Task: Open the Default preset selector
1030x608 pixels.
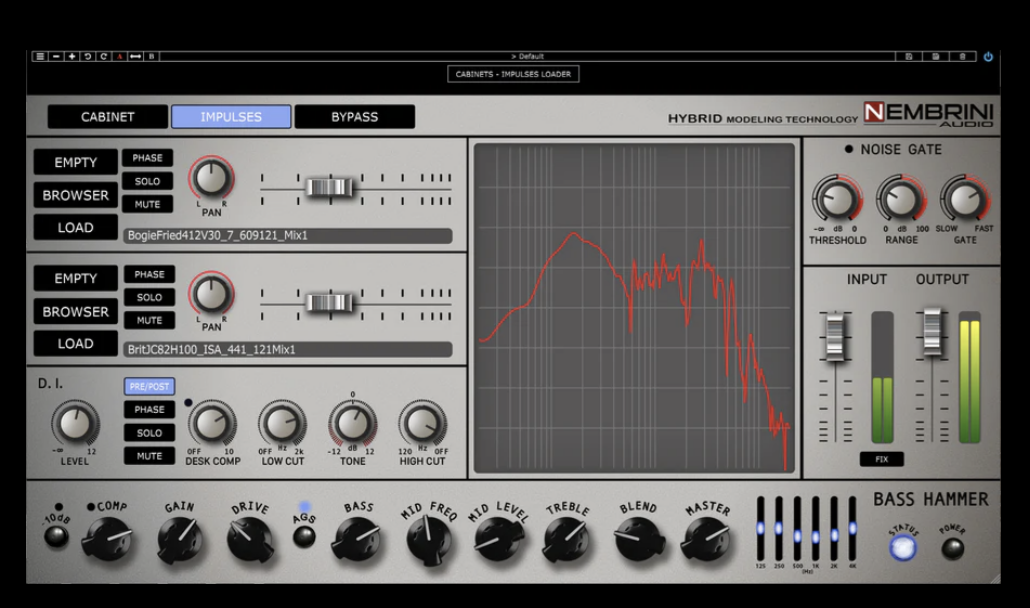Action: [x=528, y=57]
